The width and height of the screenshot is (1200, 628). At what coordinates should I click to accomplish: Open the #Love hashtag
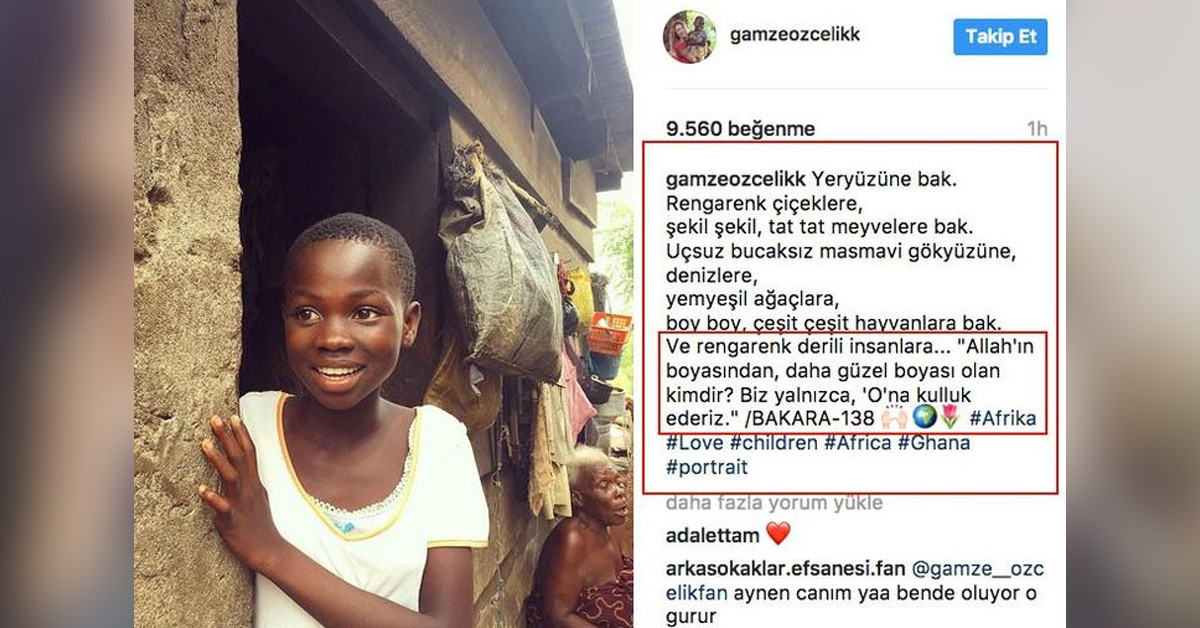click(x=697, y=442)
